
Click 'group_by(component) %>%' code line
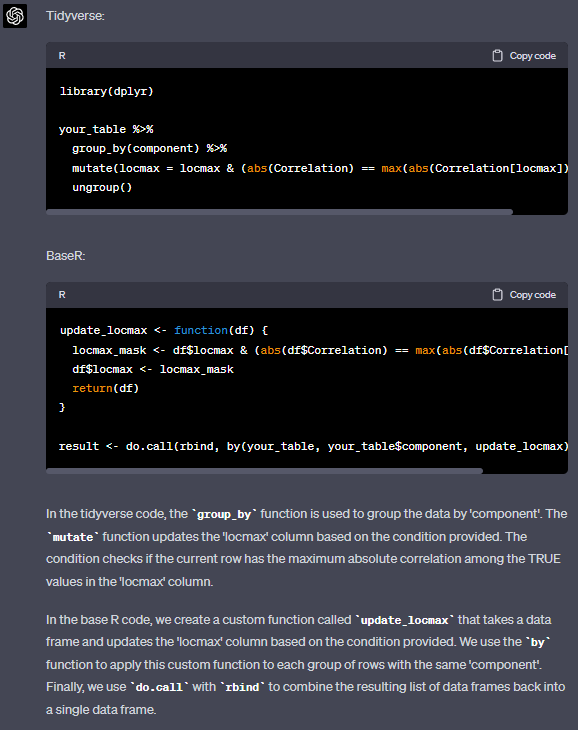coord(149,149)
